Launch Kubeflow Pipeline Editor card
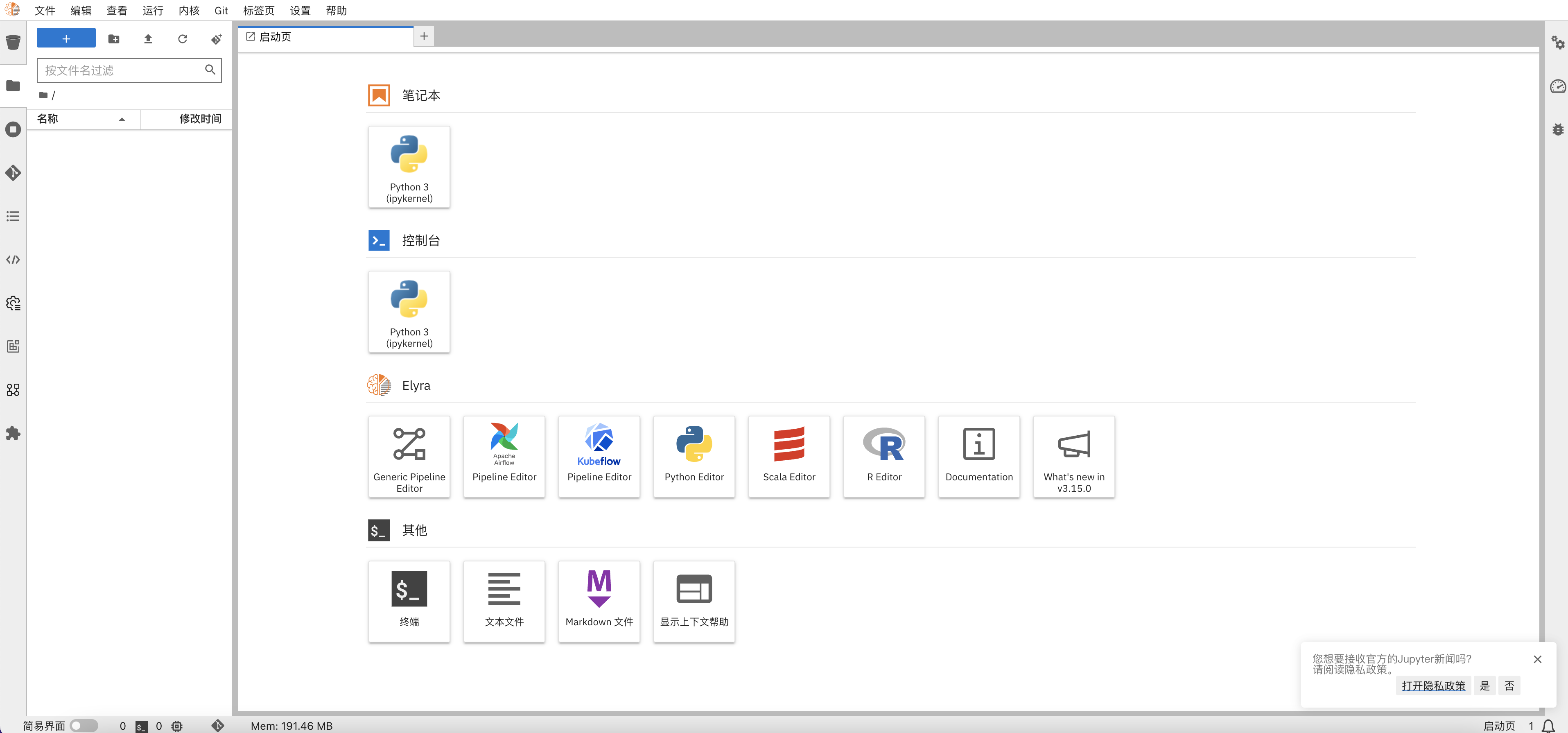 (599, 457)
